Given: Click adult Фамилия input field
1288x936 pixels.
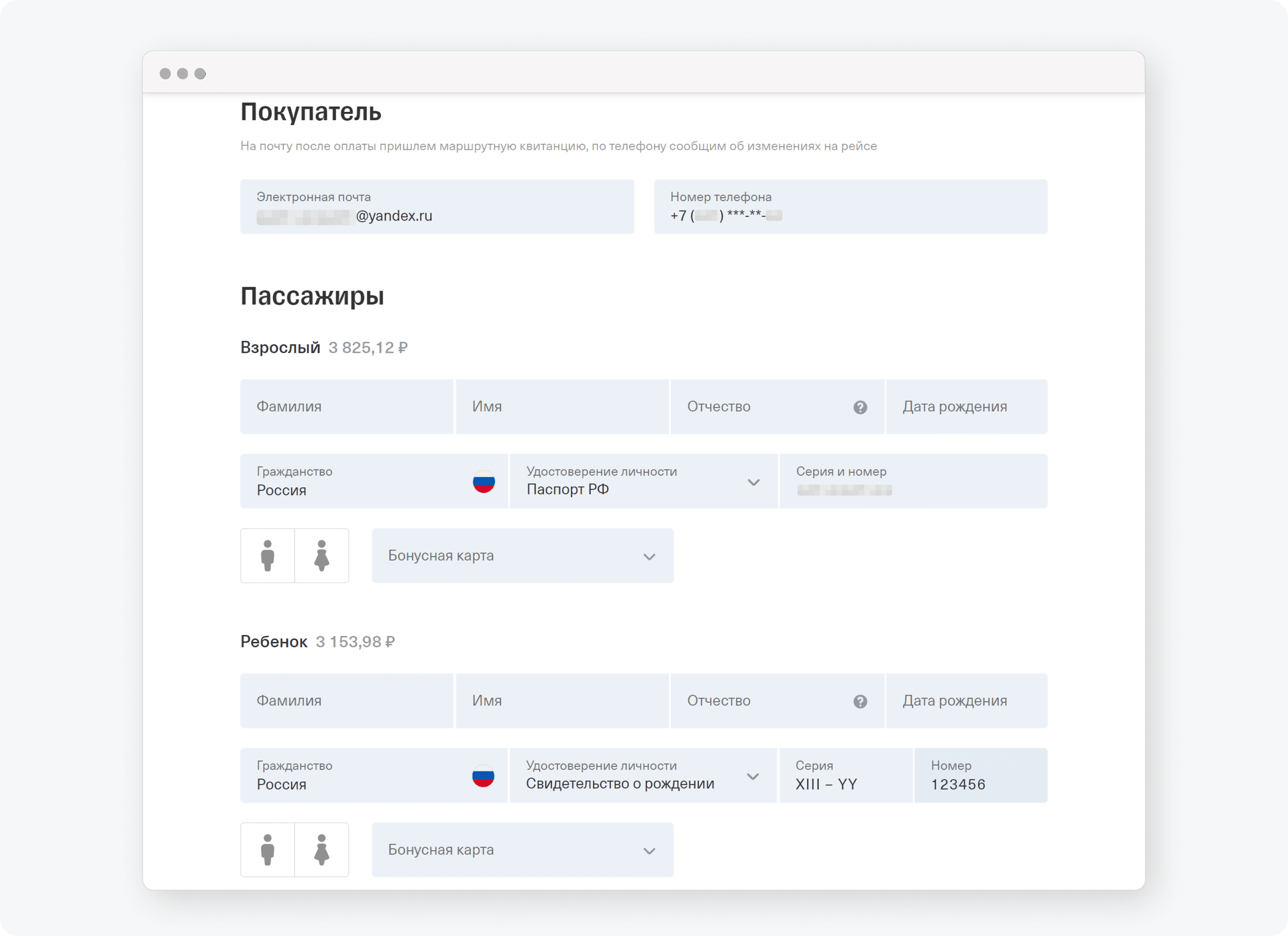Looking at the screenshot, I should point(346,406).
